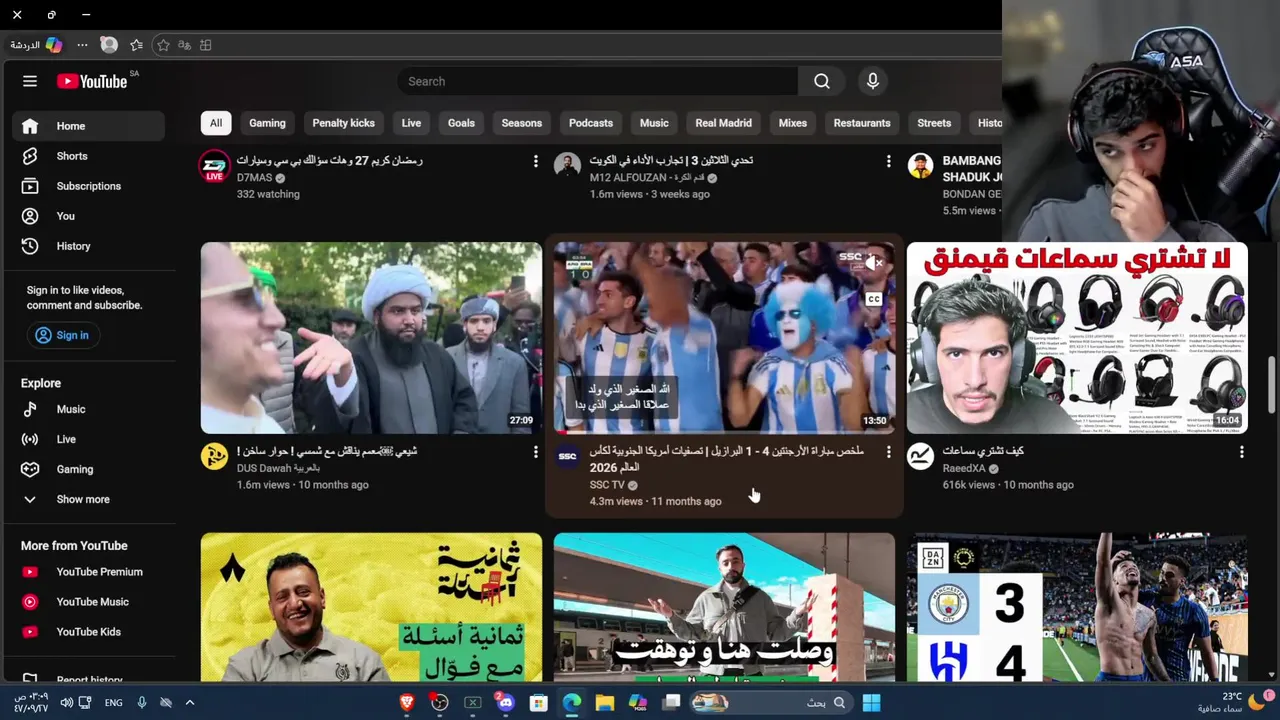The height and width of the screenshot is (720, 1280).
Task: Open the D7MAS channel name link
Action: click(x=254, y=178)
